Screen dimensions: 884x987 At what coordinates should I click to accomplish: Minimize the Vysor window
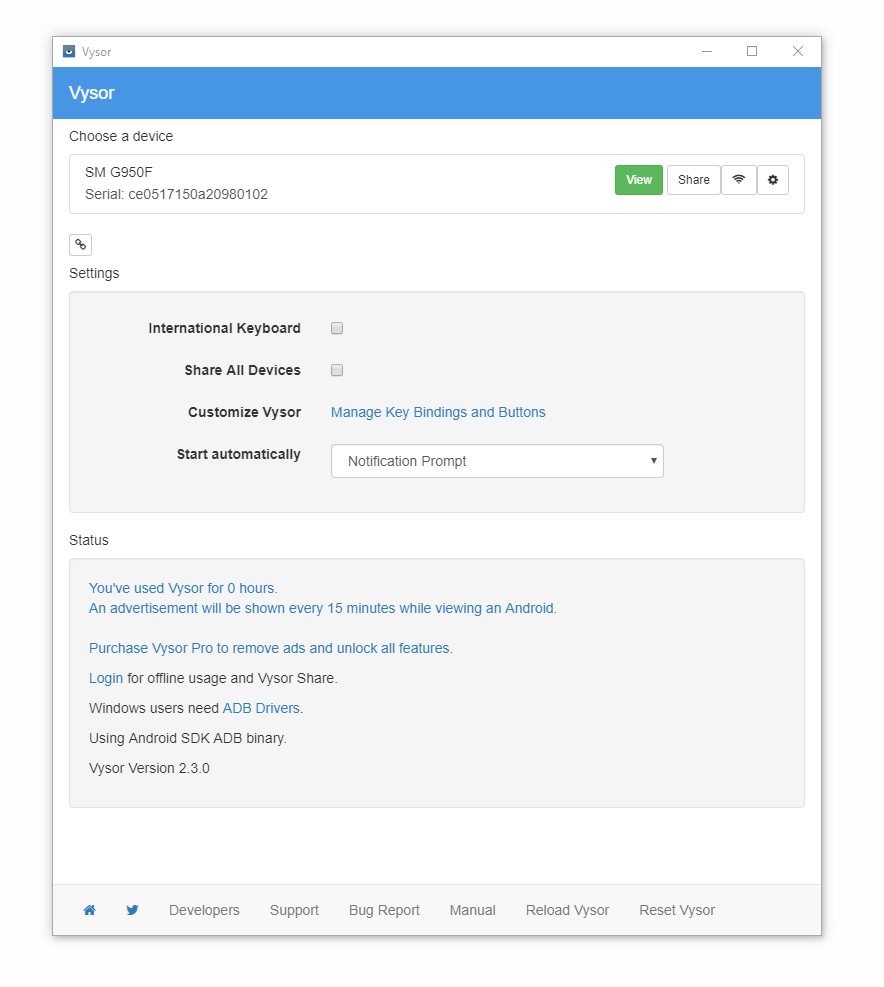[707, 52]
